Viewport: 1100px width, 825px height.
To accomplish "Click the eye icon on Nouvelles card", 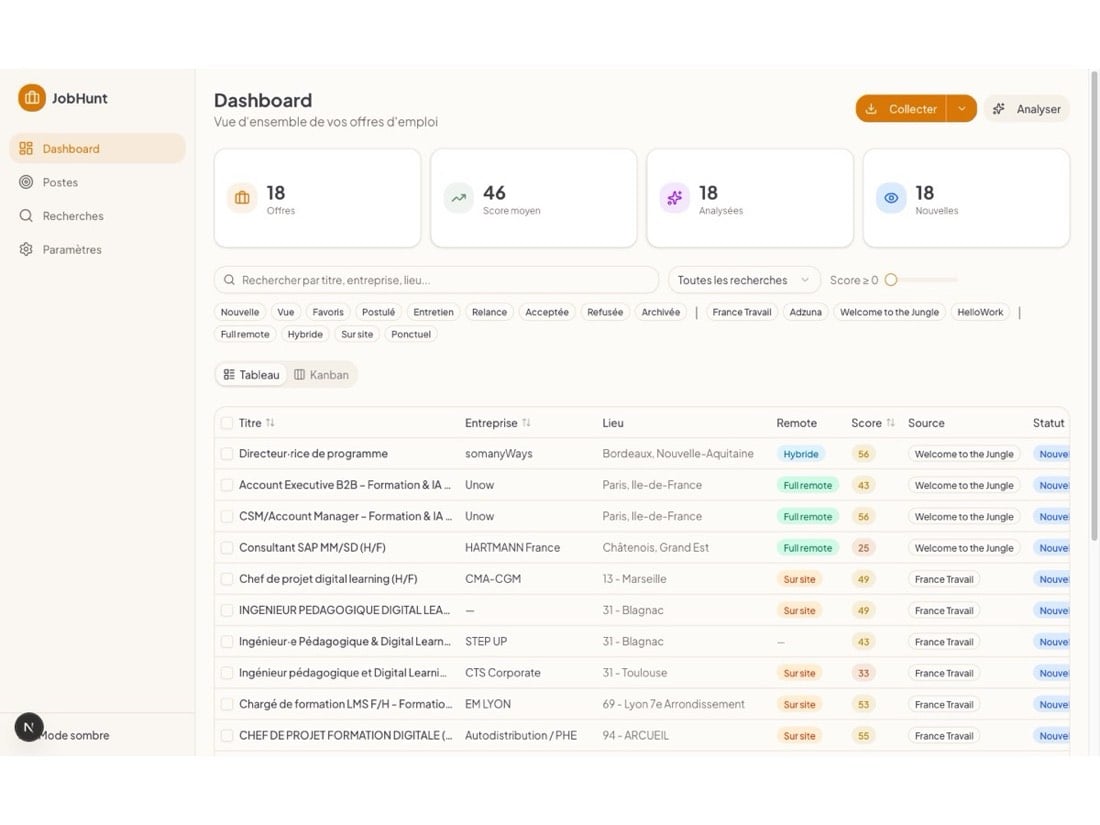I will click(x=891, y=198).
